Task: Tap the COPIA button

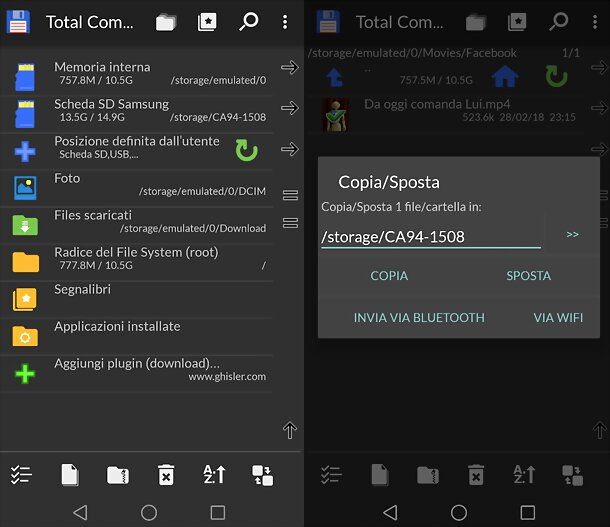Action: pyautogui.click(x=389, y=276)
